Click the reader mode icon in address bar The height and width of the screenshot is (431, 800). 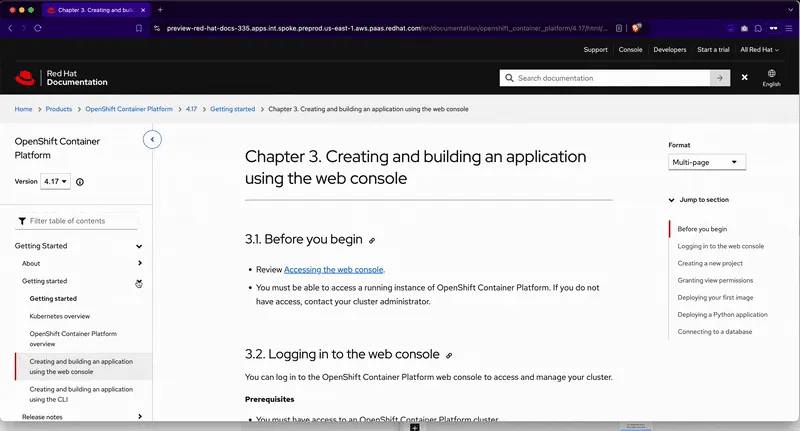tap(619, 28)
